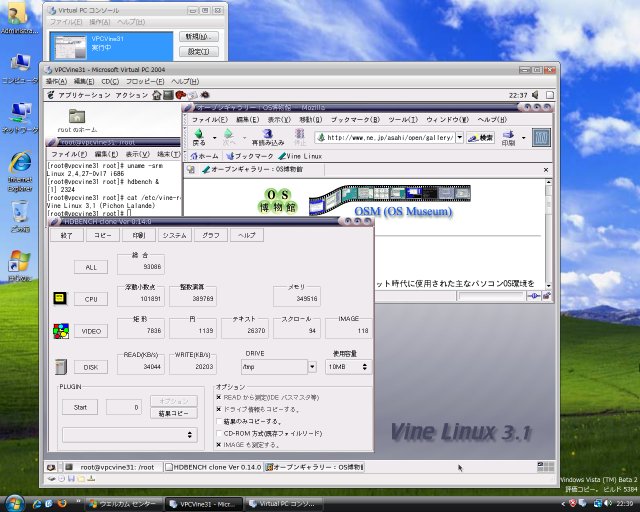Screen dimensions: 640x512
Task: Expand the DRIVE /tmp dropdown arrow
Action: point(312,367)
